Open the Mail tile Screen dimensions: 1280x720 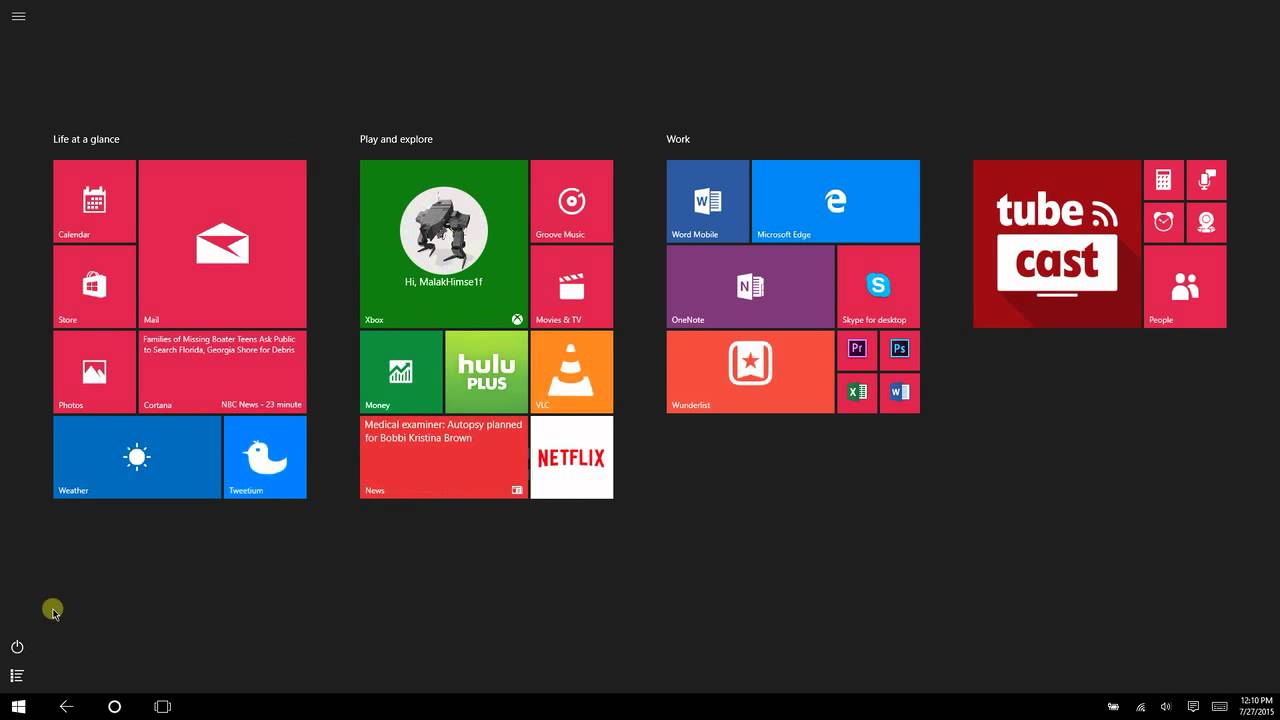click(x=222, y=244)
